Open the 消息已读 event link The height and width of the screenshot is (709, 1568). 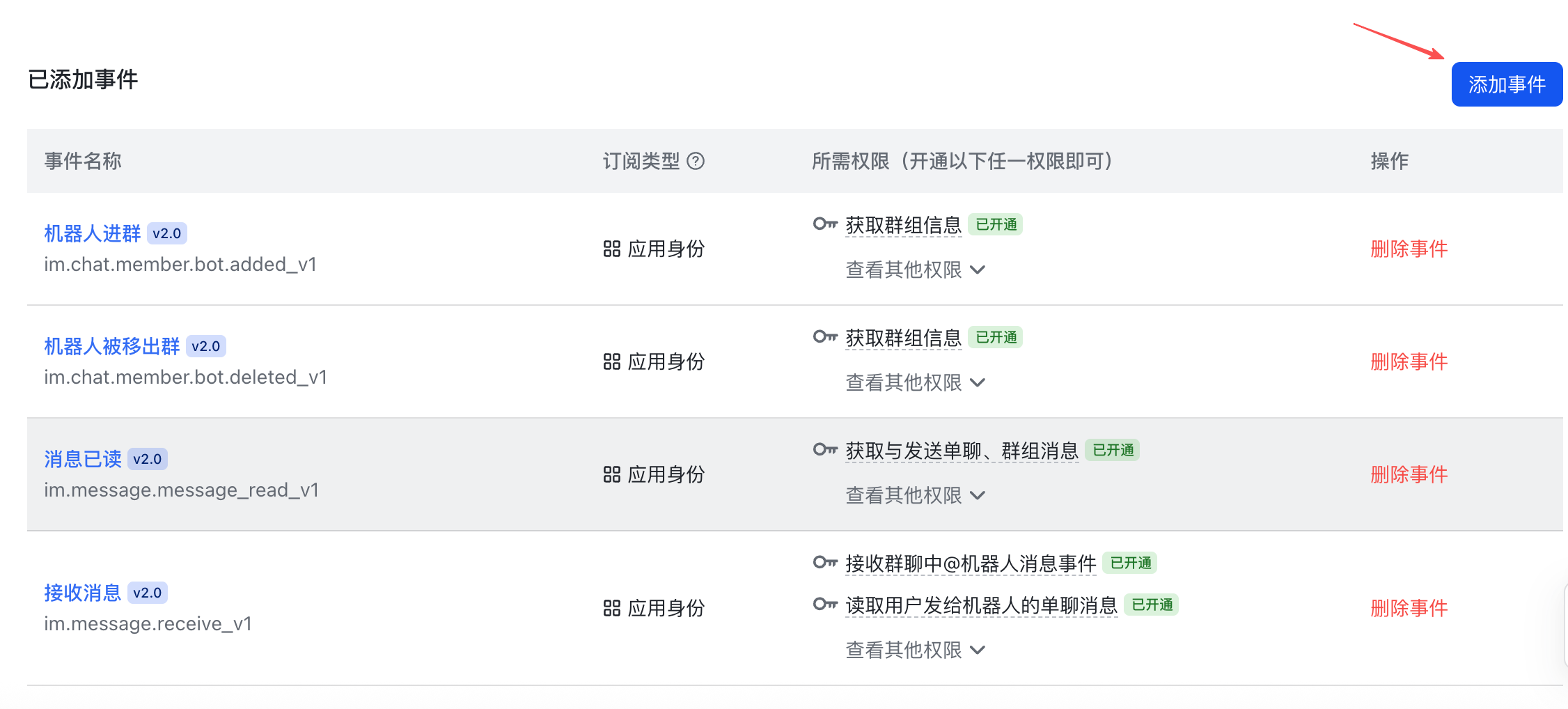tap(82, 459)
